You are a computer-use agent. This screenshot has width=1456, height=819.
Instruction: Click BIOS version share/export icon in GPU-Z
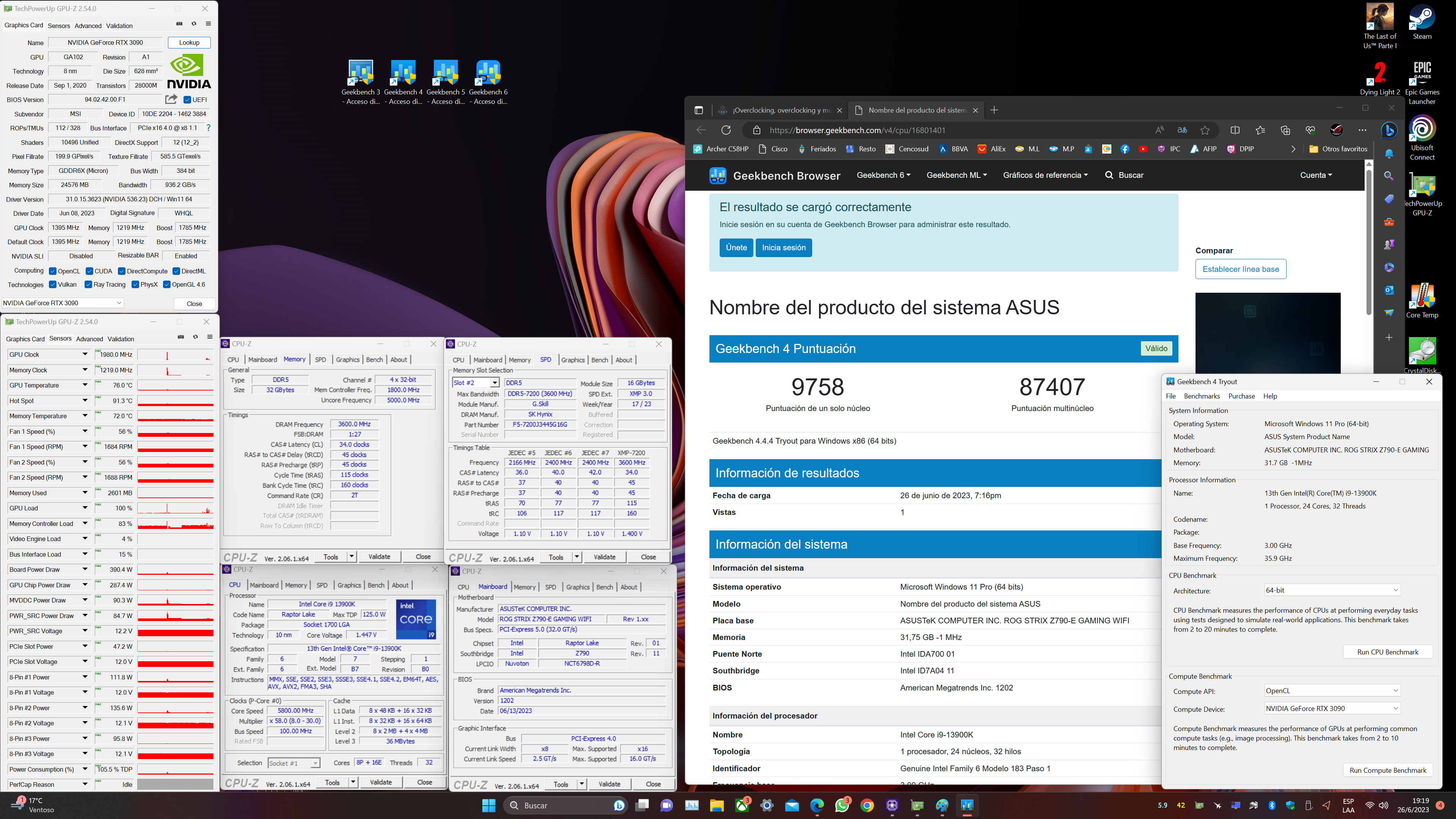pos(171,99)
